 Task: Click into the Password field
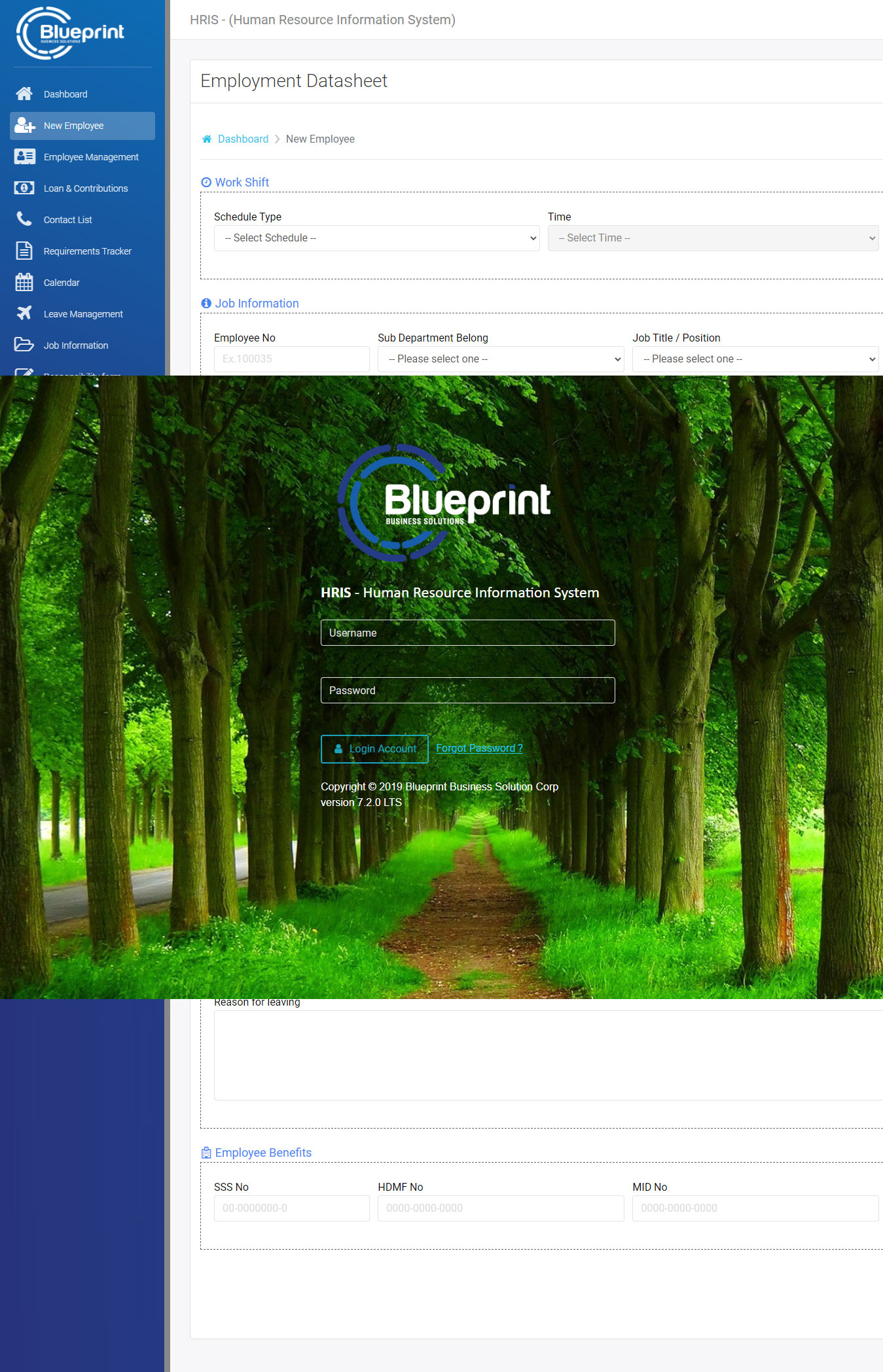click(467, 690)
